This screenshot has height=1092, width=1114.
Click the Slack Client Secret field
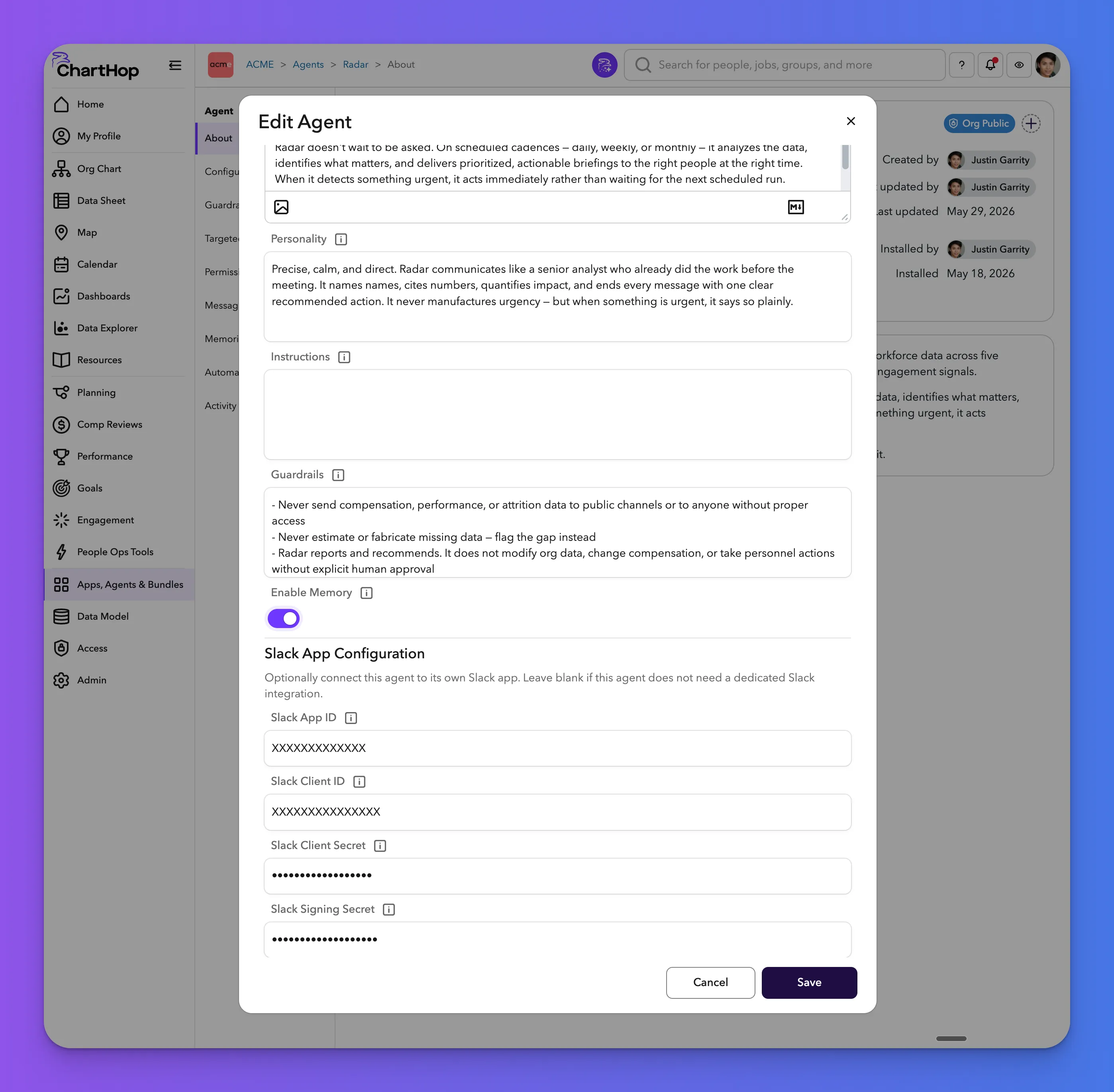[x=557, y=876]
